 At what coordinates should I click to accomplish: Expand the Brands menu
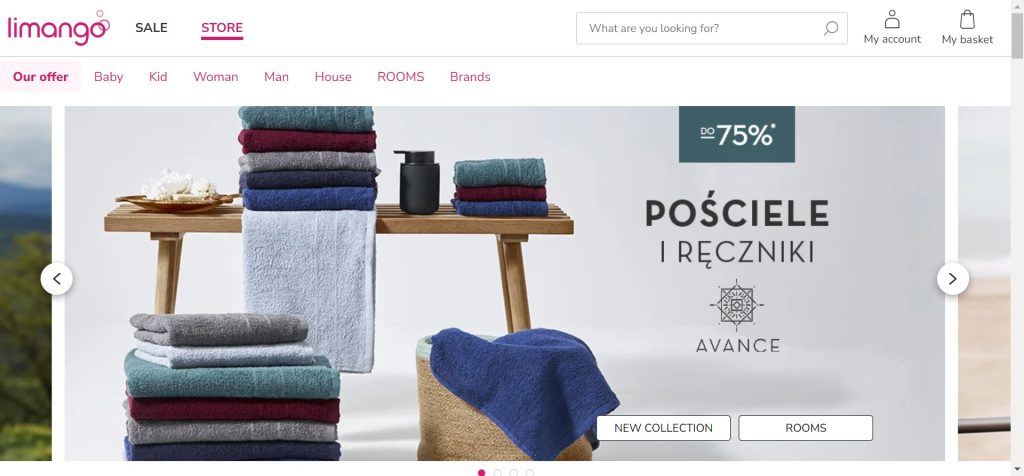(470, 77)
